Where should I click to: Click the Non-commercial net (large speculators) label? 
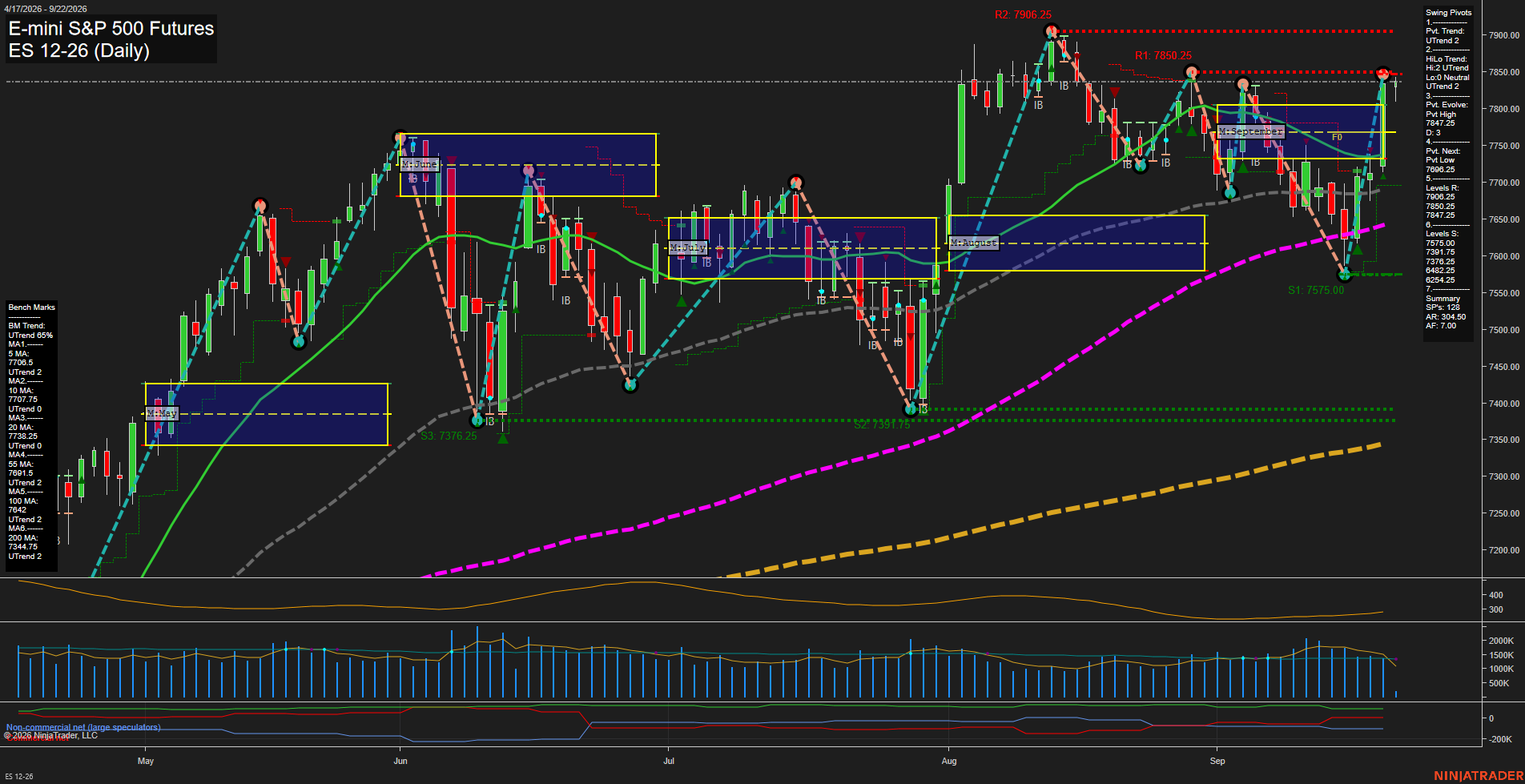tap(83, 727)
